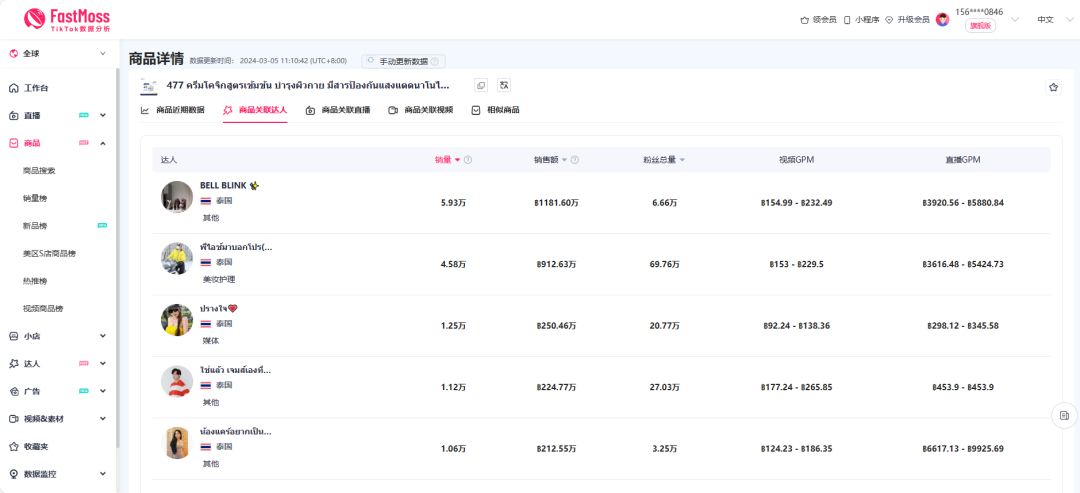Screen dimensions: 1080x493
Task: Switch to 商品近期数据 tab
Action: point(173,110)
